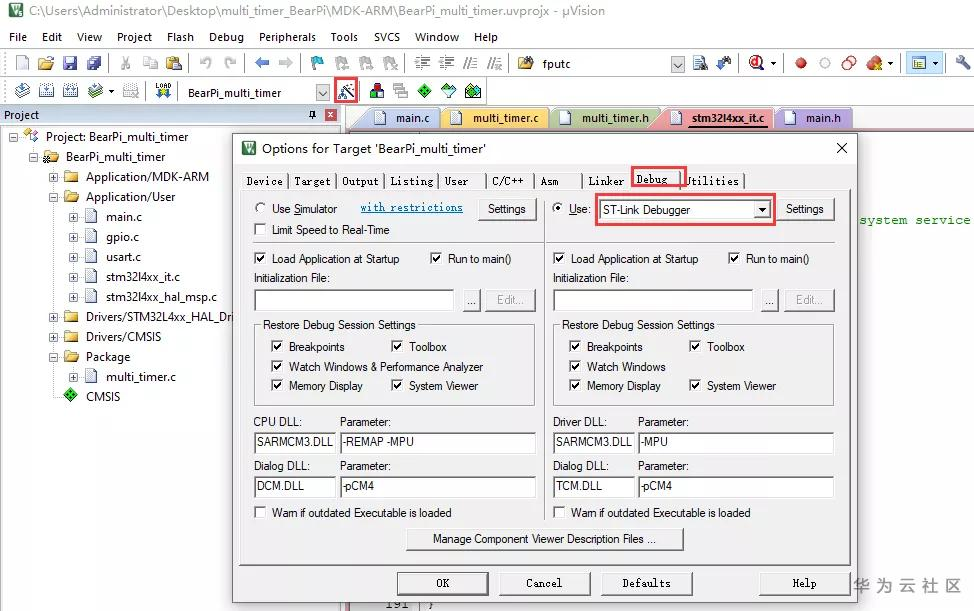Click the Open file folder icon
Screen dimensions: 974x611
[x=46, y=63]
